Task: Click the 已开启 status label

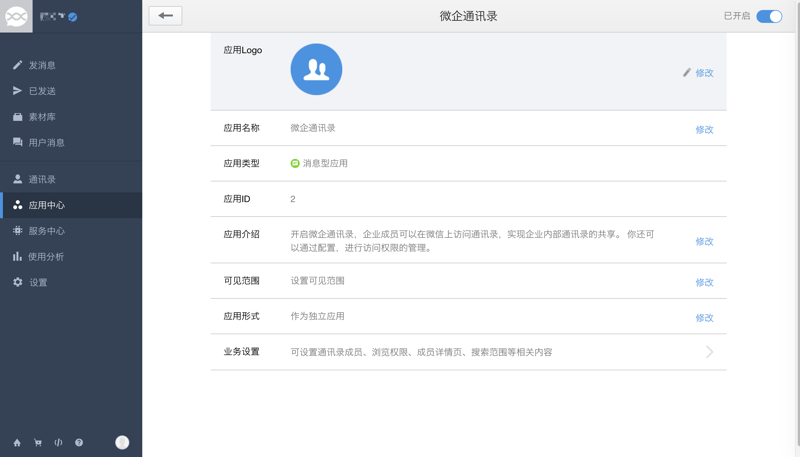Action: tap(737, 16)
